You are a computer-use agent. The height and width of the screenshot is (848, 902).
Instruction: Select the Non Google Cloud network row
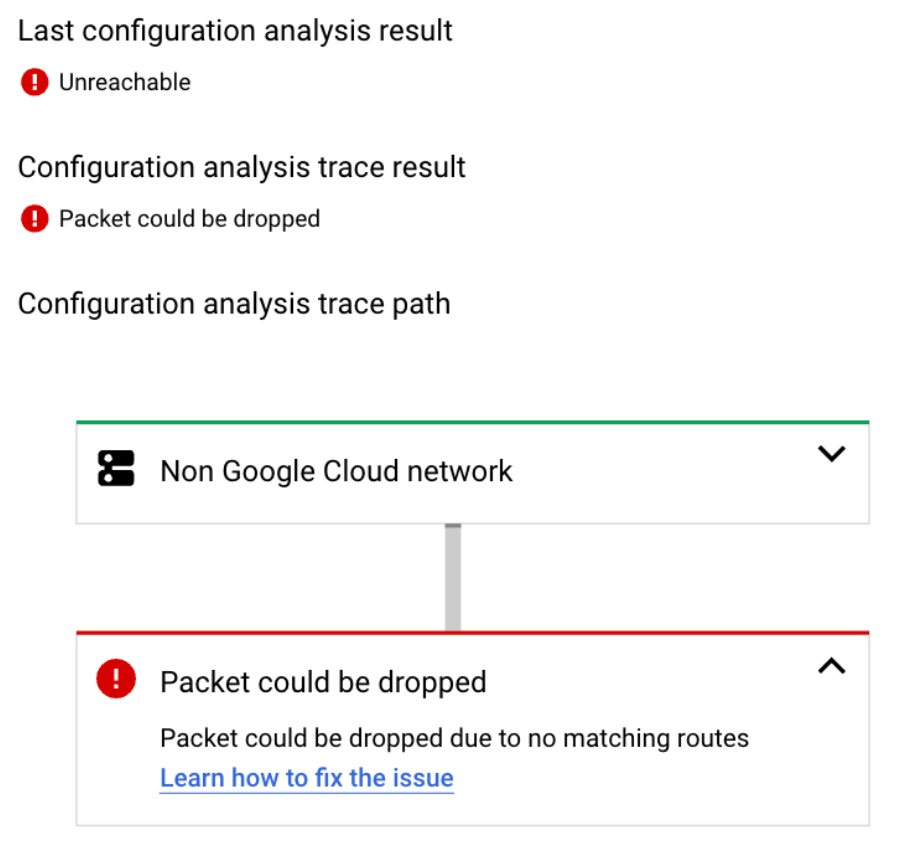pos(336,471)
